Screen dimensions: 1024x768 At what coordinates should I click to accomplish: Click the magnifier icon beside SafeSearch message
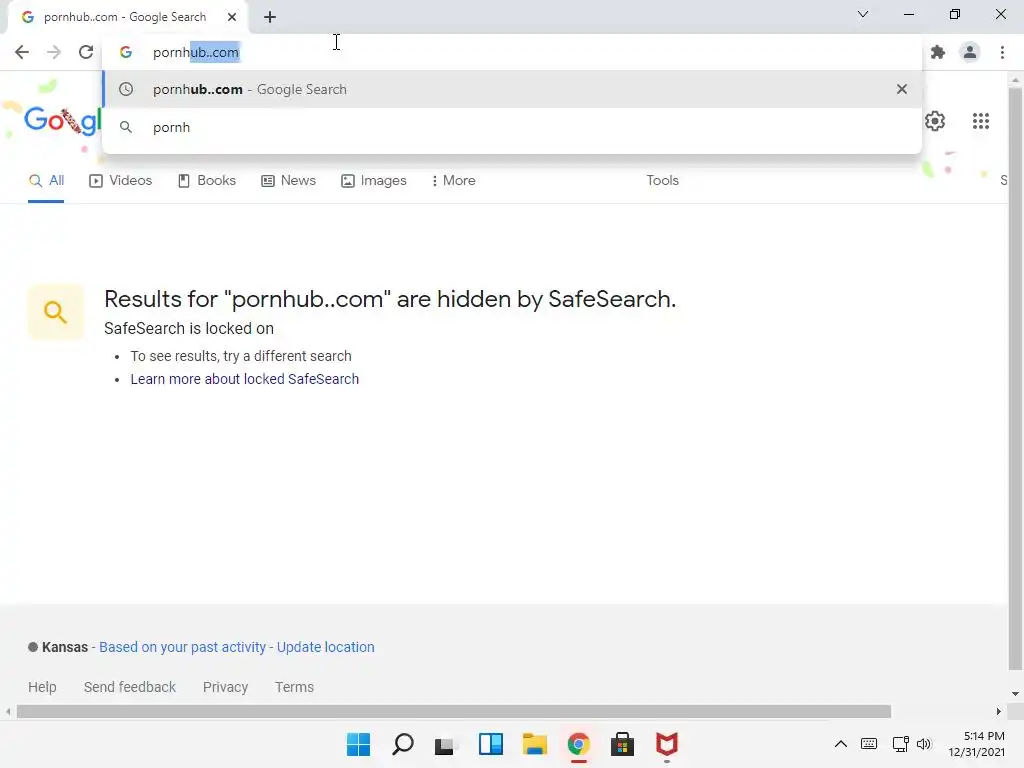(56, 312)
